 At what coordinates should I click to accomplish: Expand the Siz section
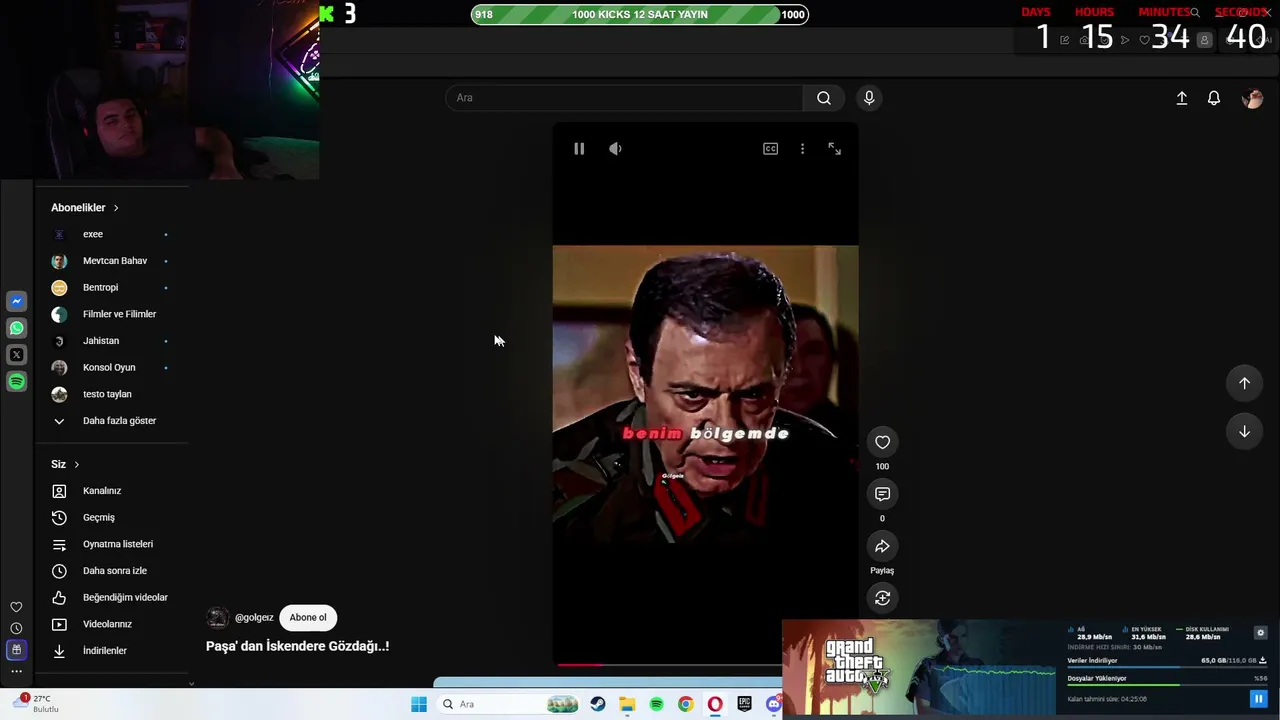[65, 464]
